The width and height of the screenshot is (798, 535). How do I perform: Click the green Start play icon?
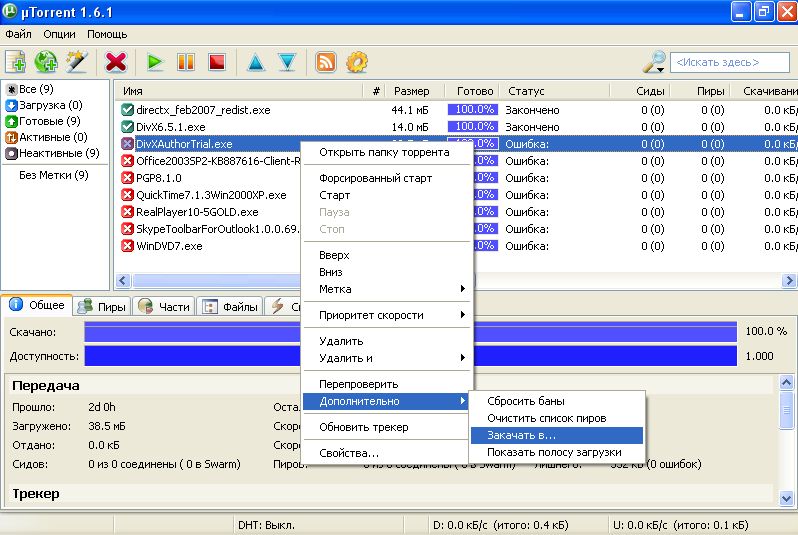point(154,62)
